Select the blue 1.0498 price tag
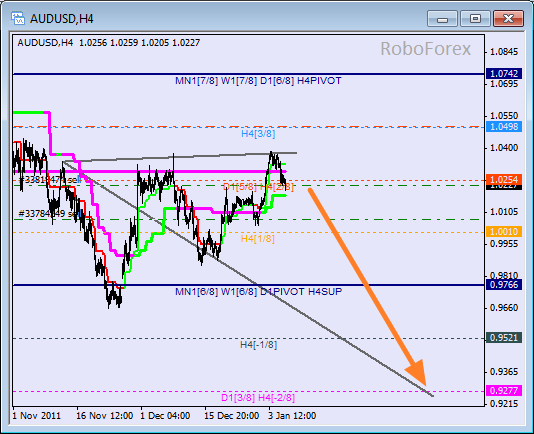Viewport: 534px width, 434px height. (x=504, y=127)
